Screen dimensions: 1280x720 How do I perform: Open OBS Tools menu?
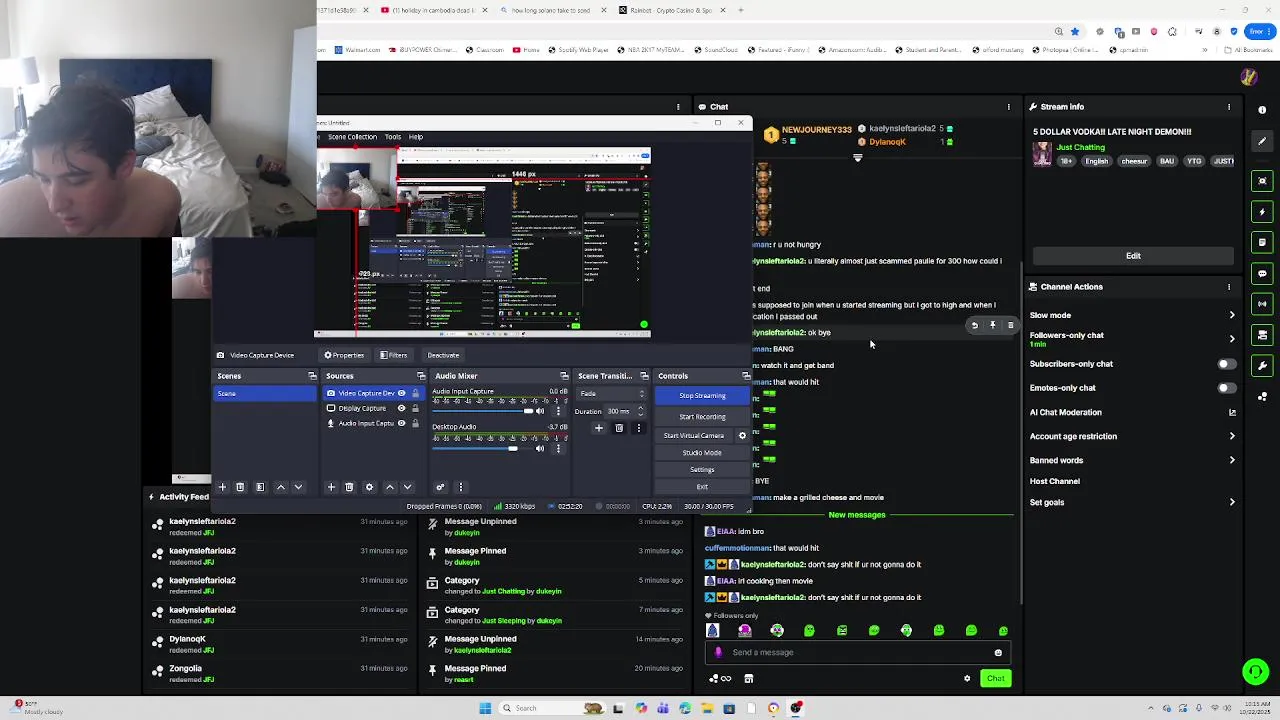point(393,137)
